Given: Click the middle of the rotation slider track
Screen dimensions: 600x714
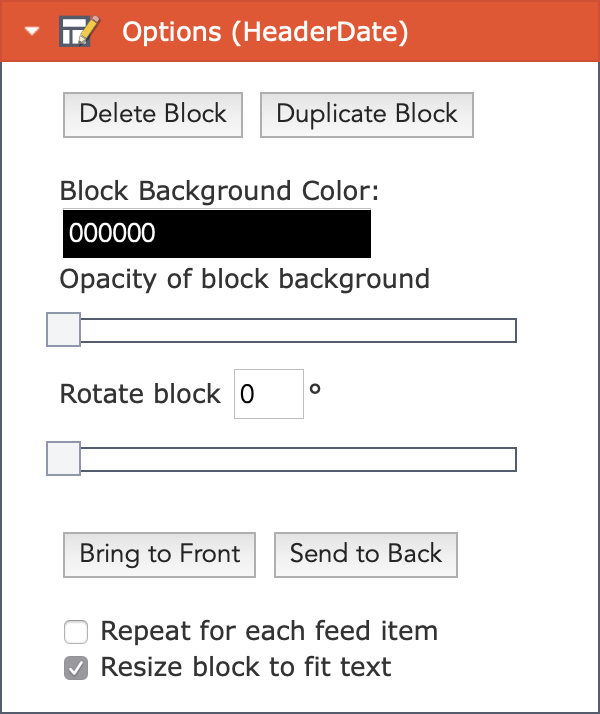Looking at the screenshot, I should tap(282, 459).
